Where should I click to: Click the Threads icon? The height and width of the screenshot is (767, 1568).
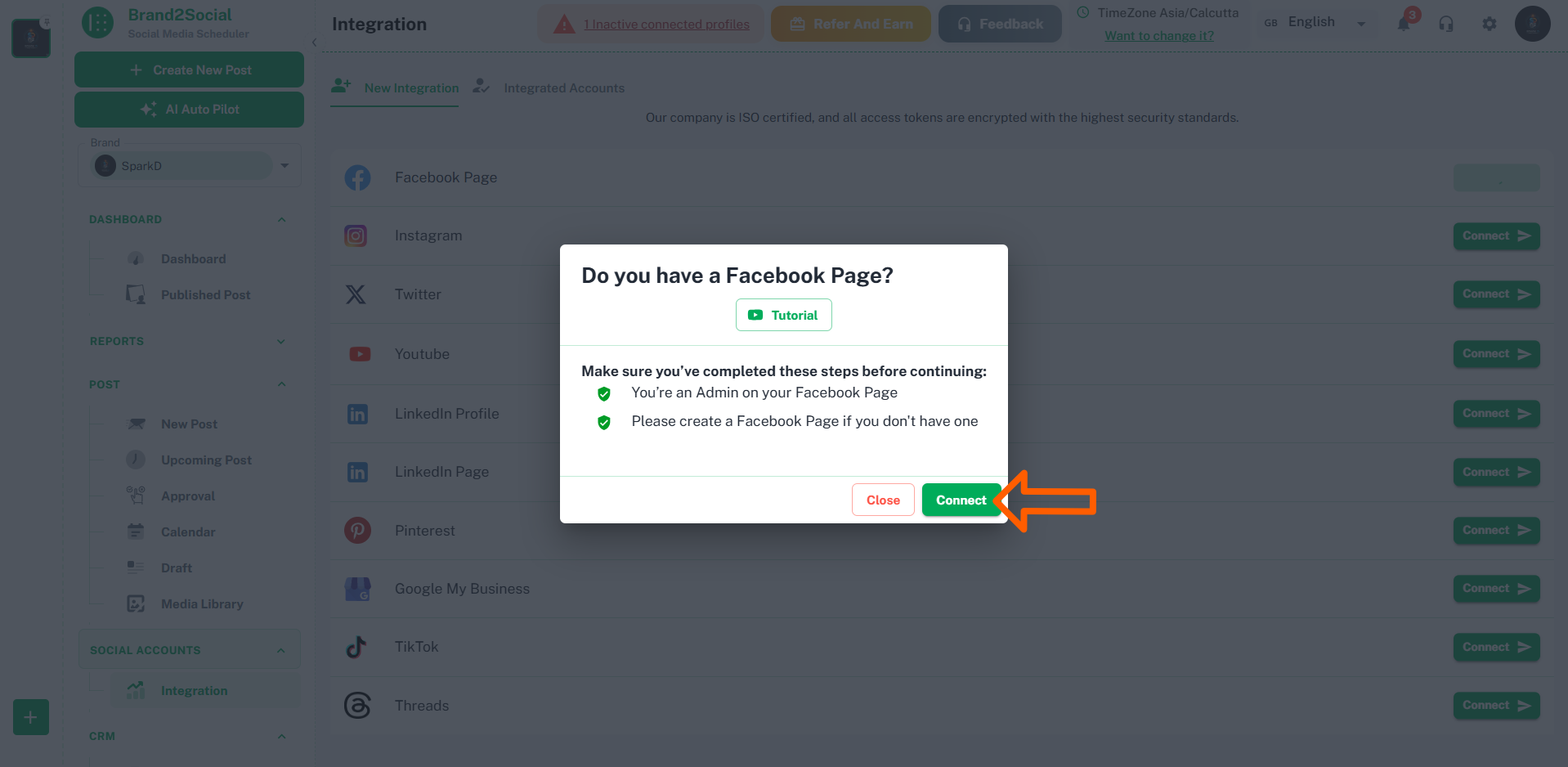point(356,705)
